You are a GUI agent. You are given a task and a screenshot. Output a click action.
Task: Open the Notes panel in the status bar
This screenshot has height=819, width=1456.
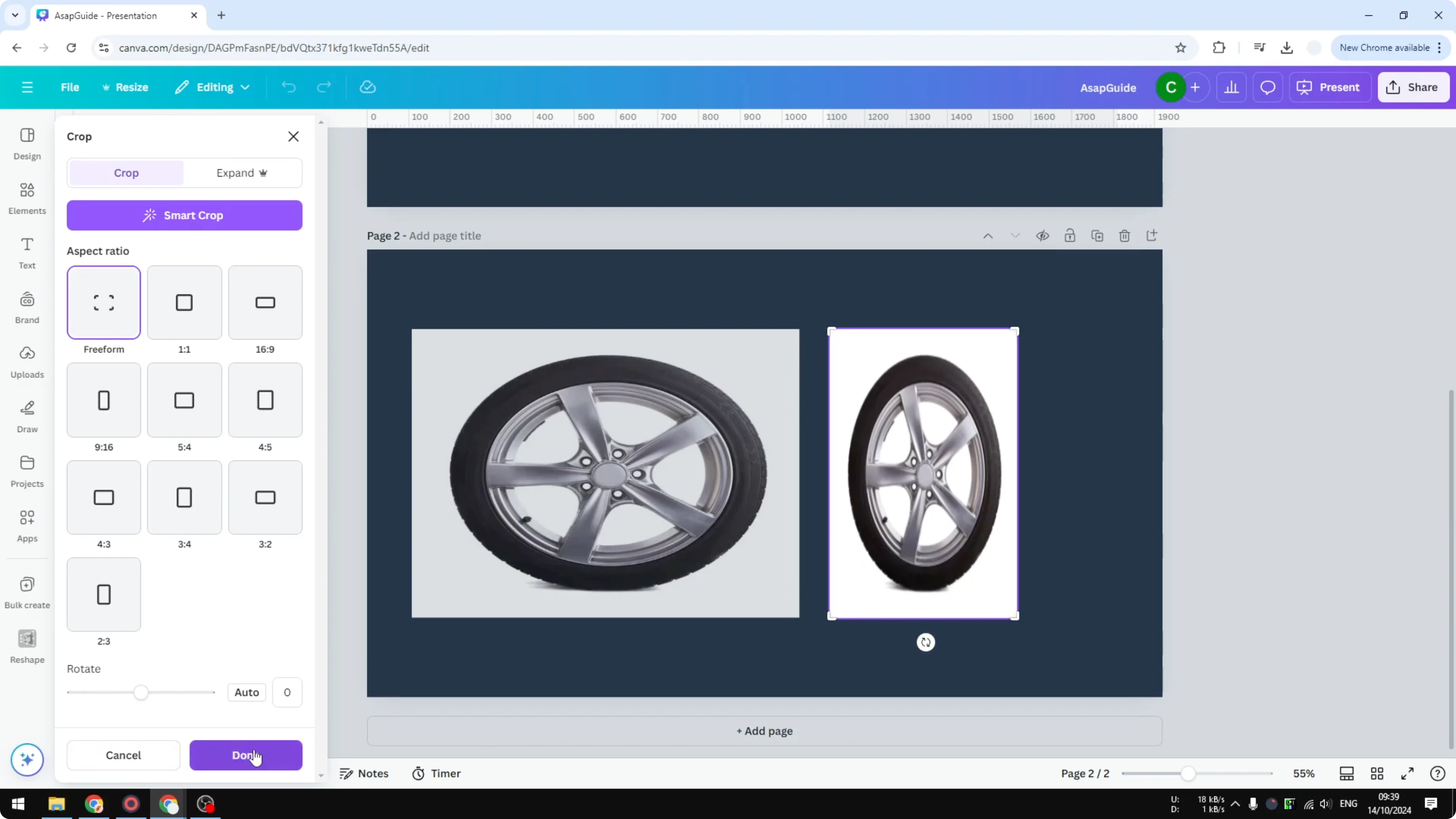point(364,773)
